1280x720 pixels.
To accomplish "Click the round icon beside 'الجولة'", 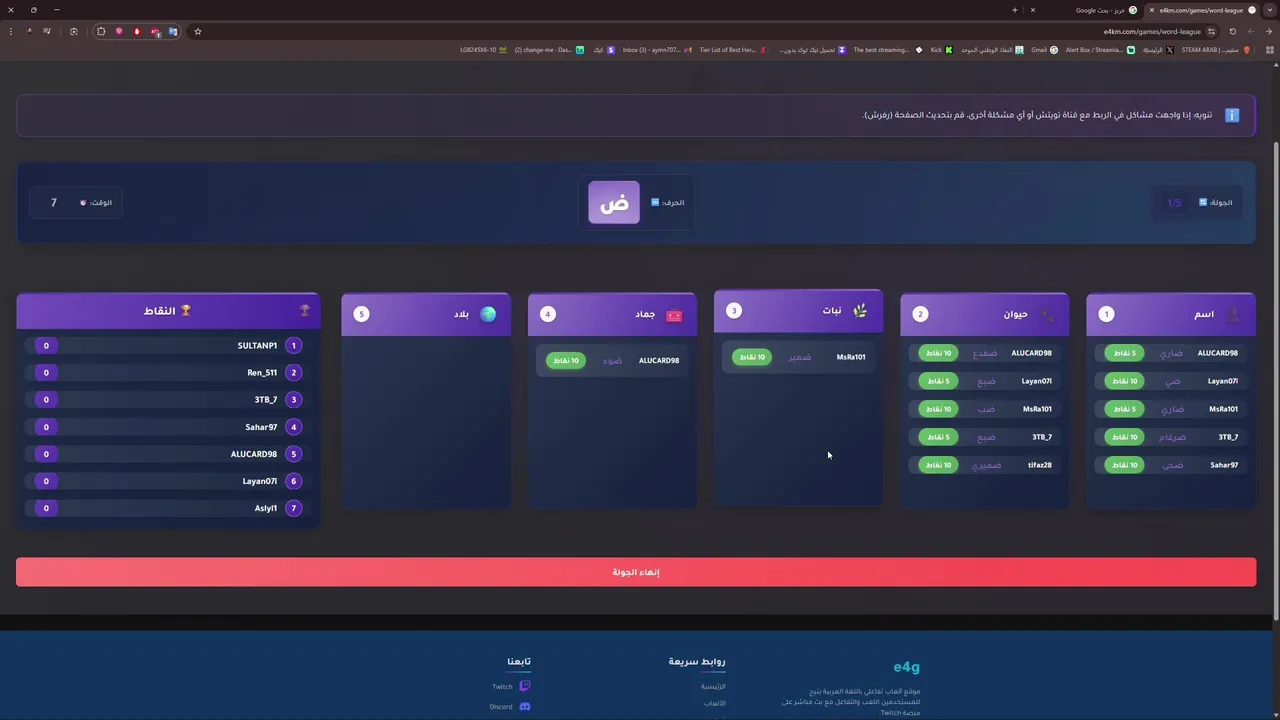I will pos(1203,202).
